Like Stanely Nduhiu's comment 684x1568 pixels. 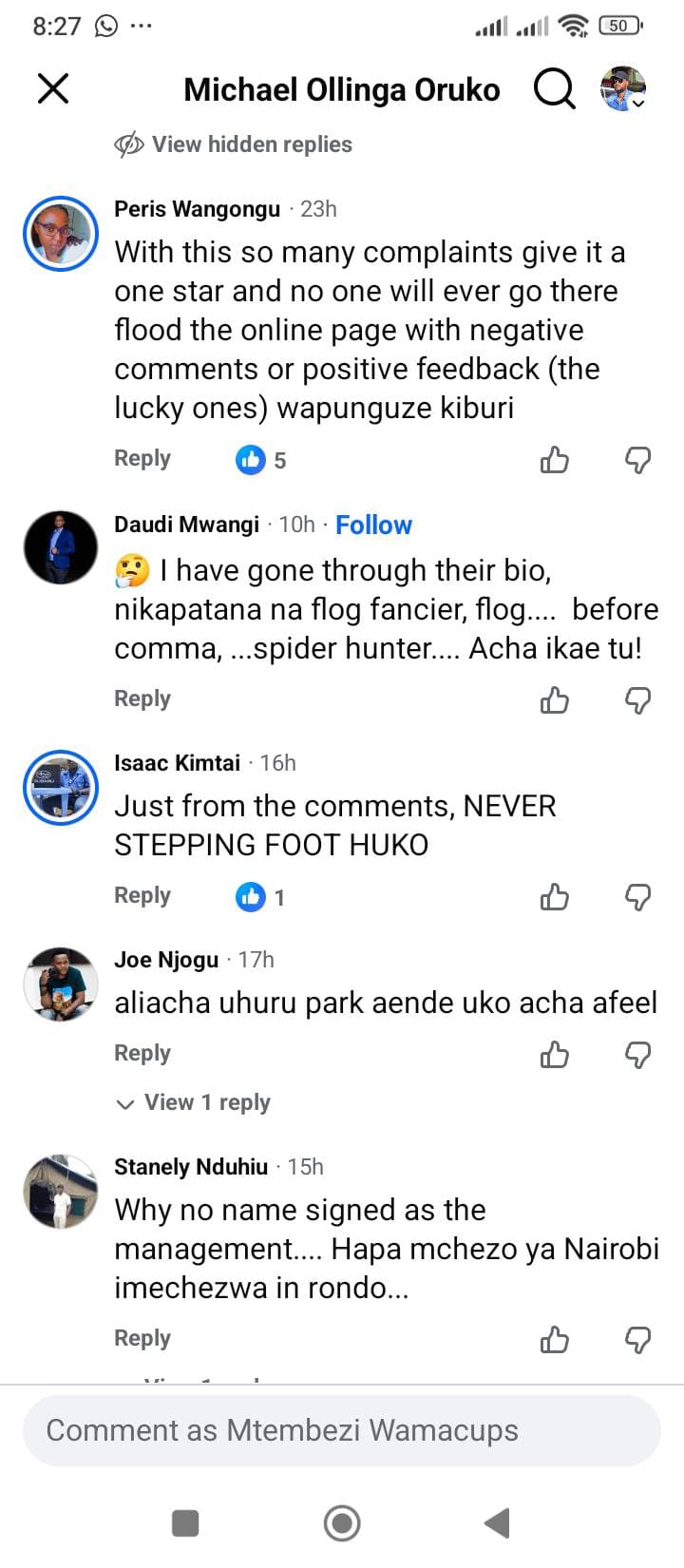point(555,1340)
